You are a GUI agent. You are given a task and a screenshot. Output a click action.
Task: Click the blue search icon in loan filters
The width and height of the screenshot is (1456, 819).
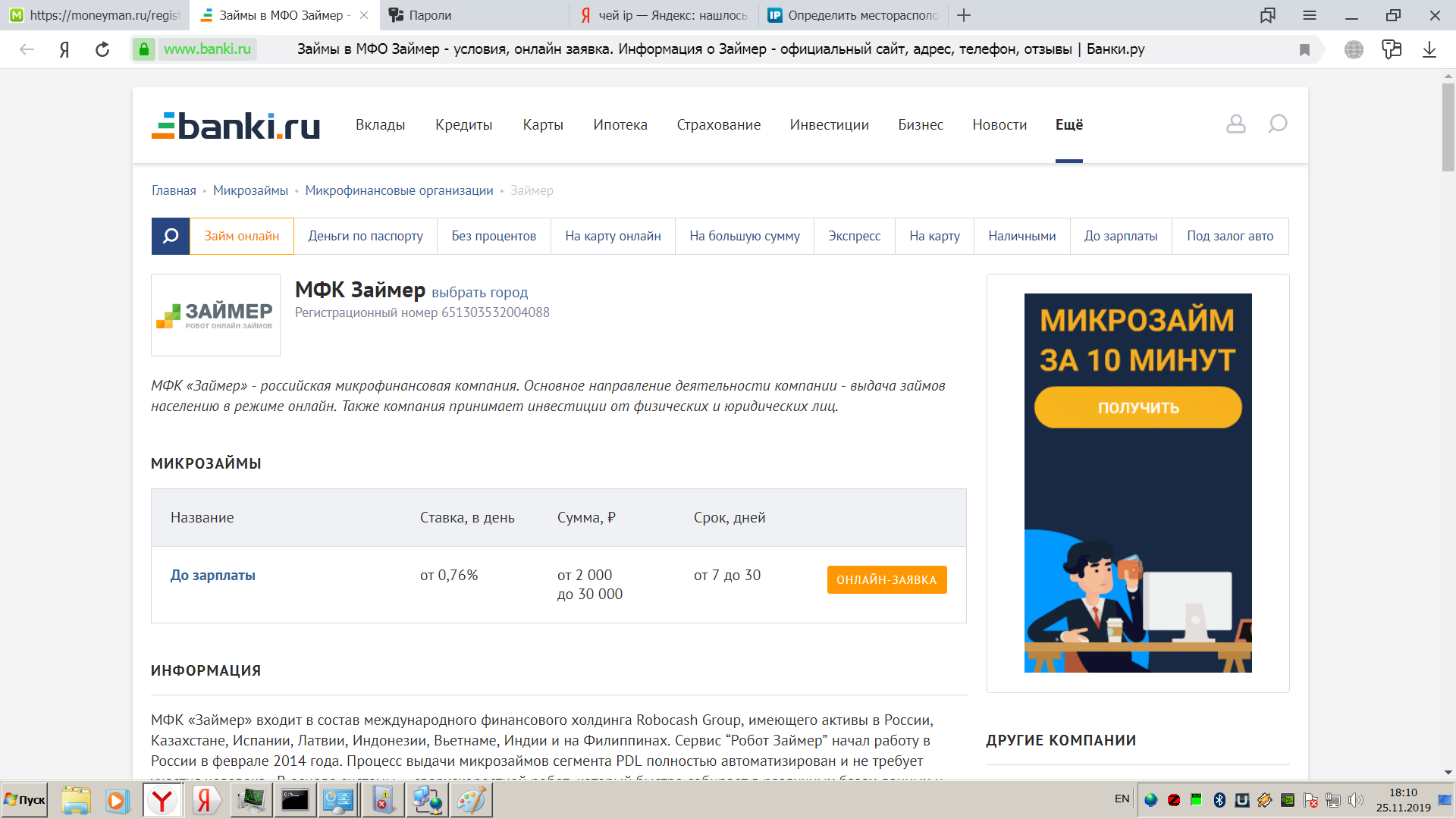pos(171,236)
